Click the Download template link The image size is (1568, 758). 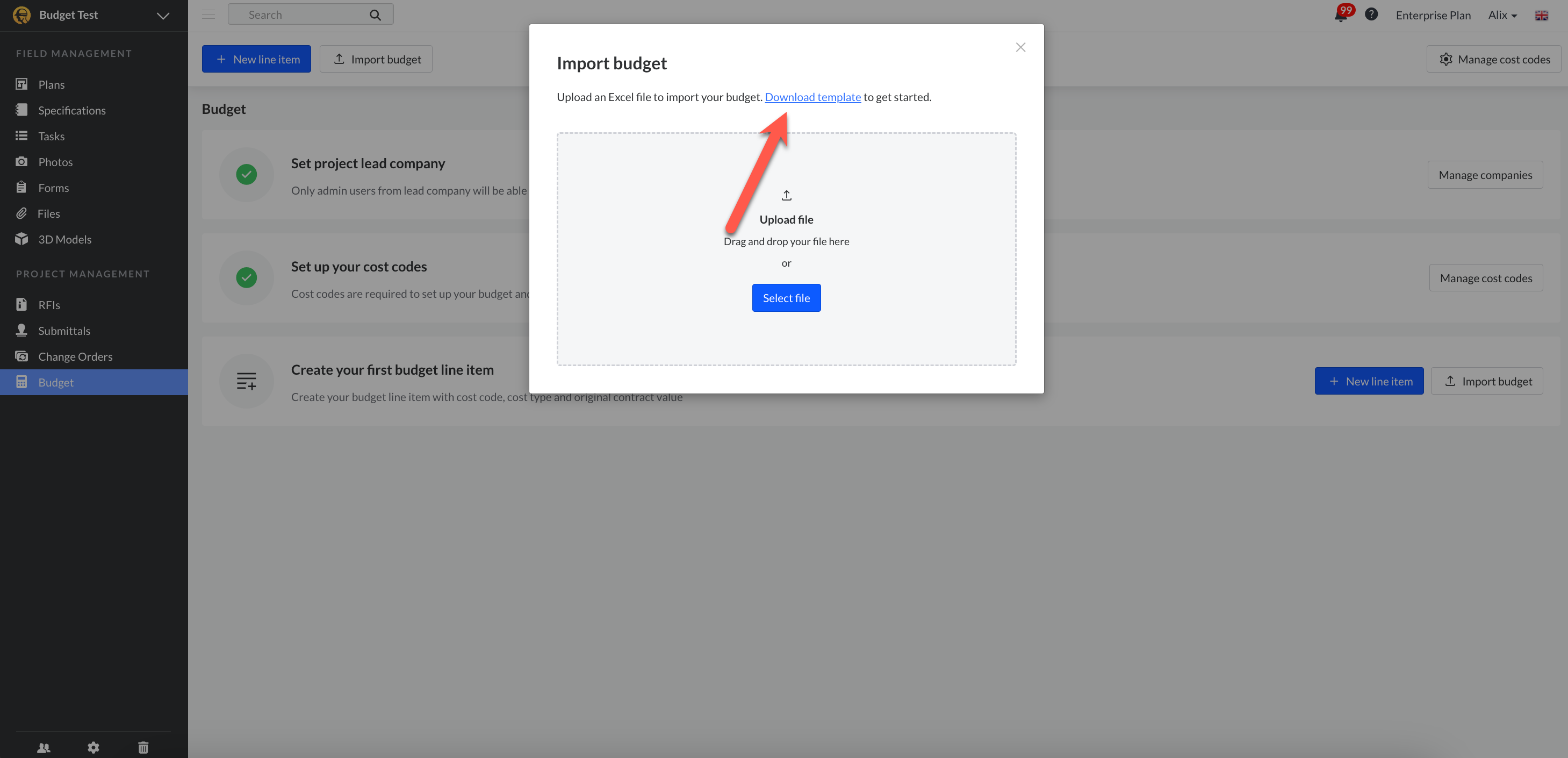(x=812, y=97)
